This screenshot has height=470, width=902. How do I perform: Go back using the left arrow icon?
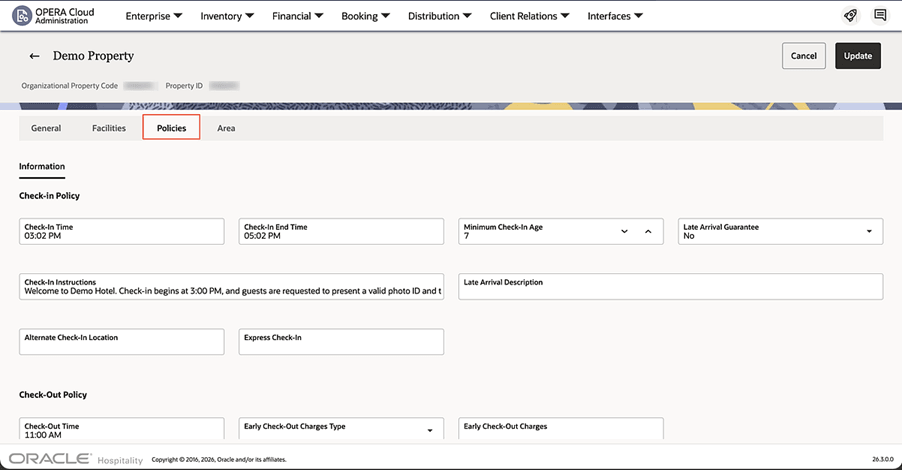click(35, 56)
